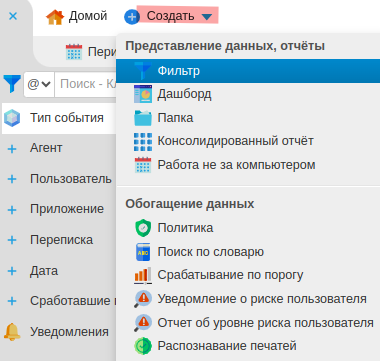
Task: Click the Поиск по словарю book icon
Action: [x=143, y=252]
